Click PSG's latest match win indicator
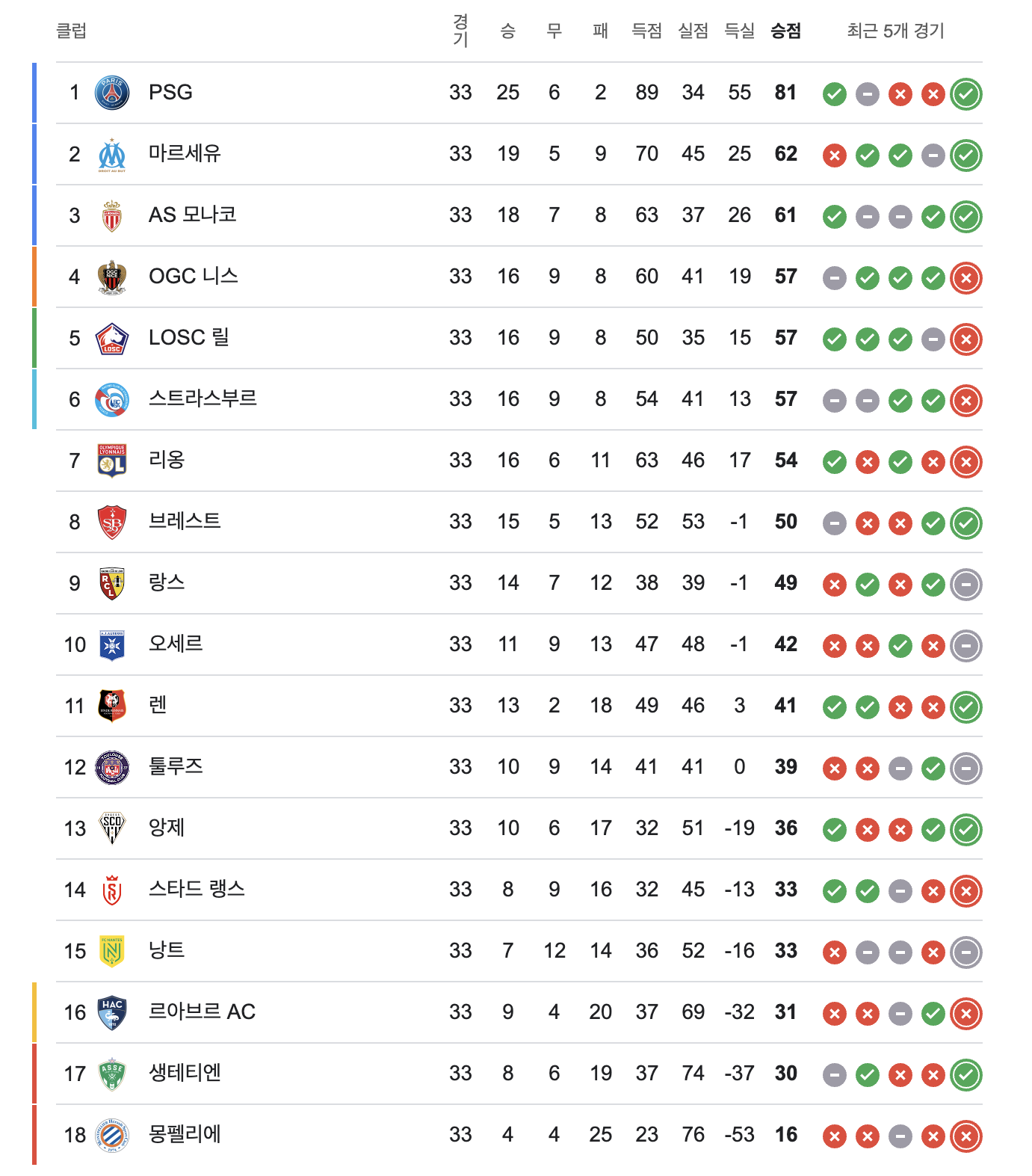Viewport: 1032px width, 1176px height. coord(966,94)
